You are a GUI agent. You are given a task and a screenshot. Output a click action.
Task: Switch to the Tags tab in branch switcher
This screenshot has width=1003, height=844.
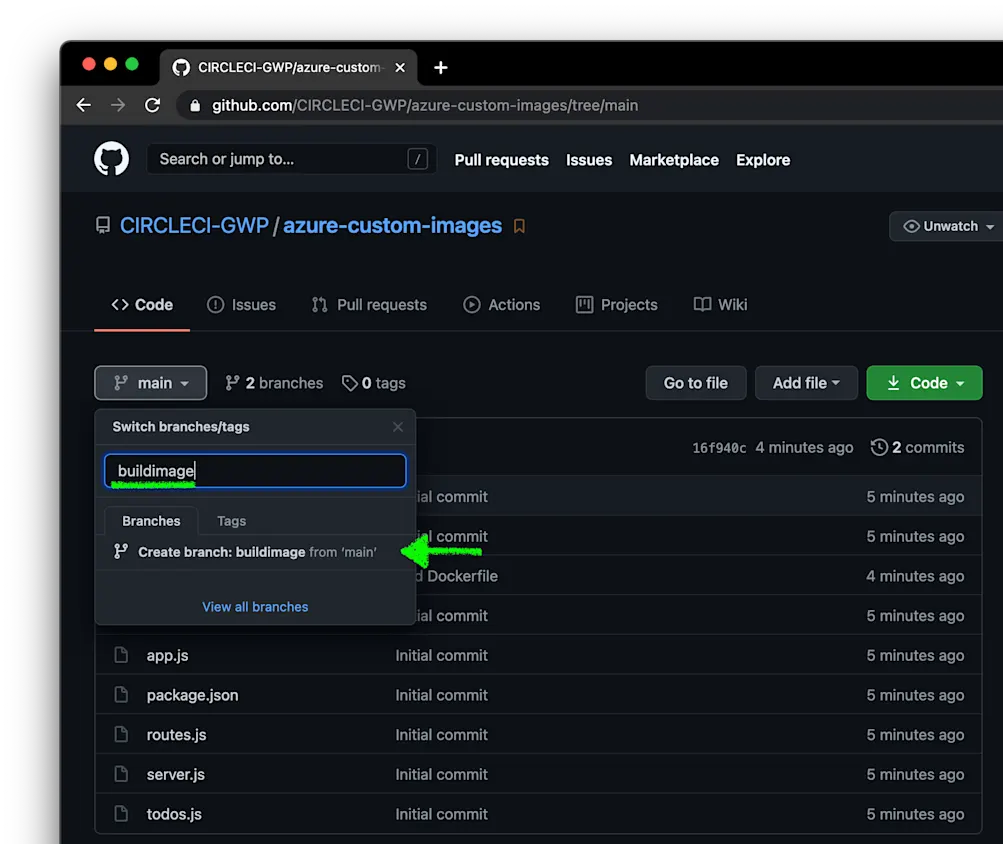tap(231, 521)
